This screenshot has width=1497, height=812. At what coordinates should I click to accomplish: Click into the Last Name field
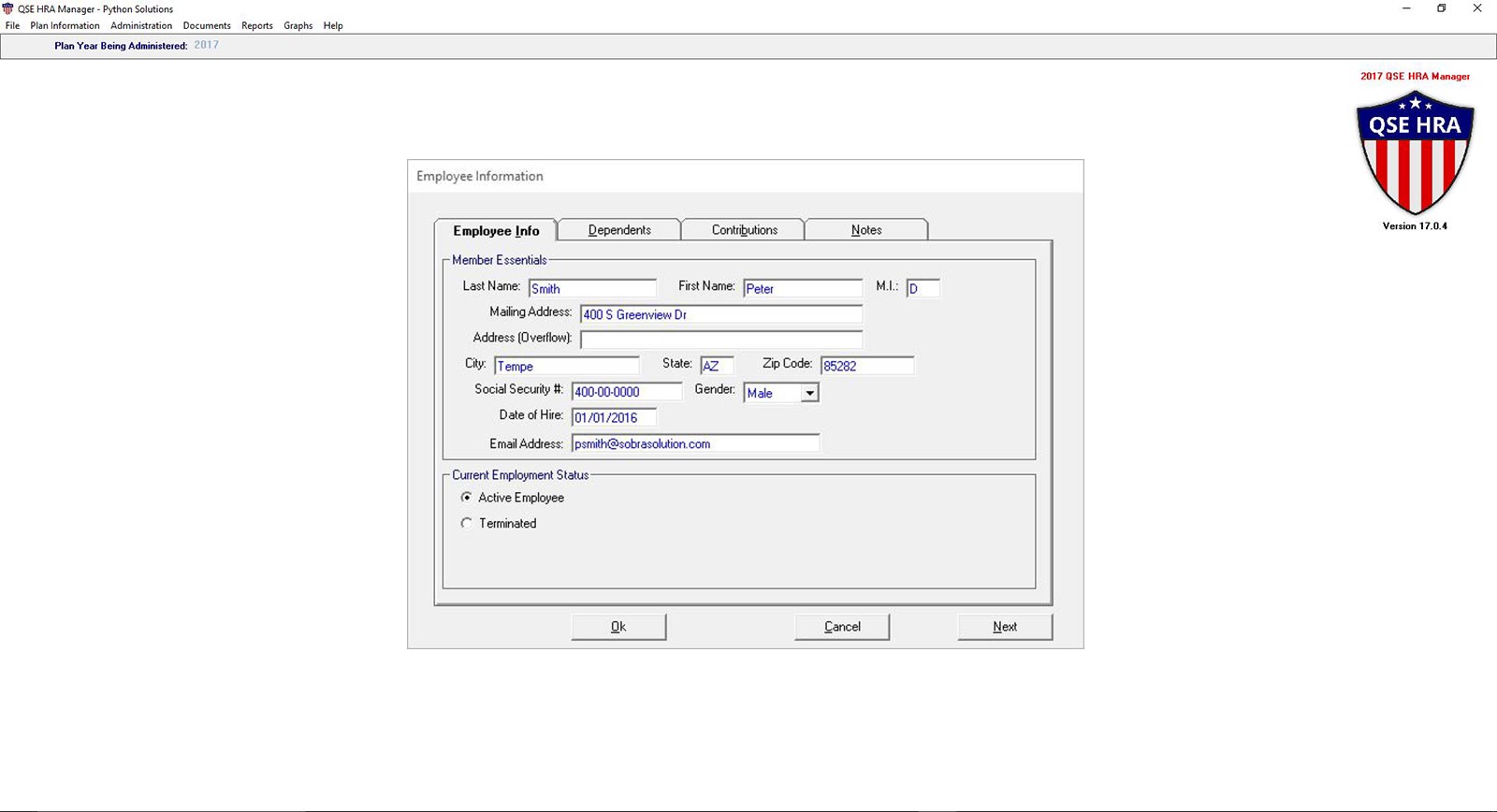tap(592, 288)
